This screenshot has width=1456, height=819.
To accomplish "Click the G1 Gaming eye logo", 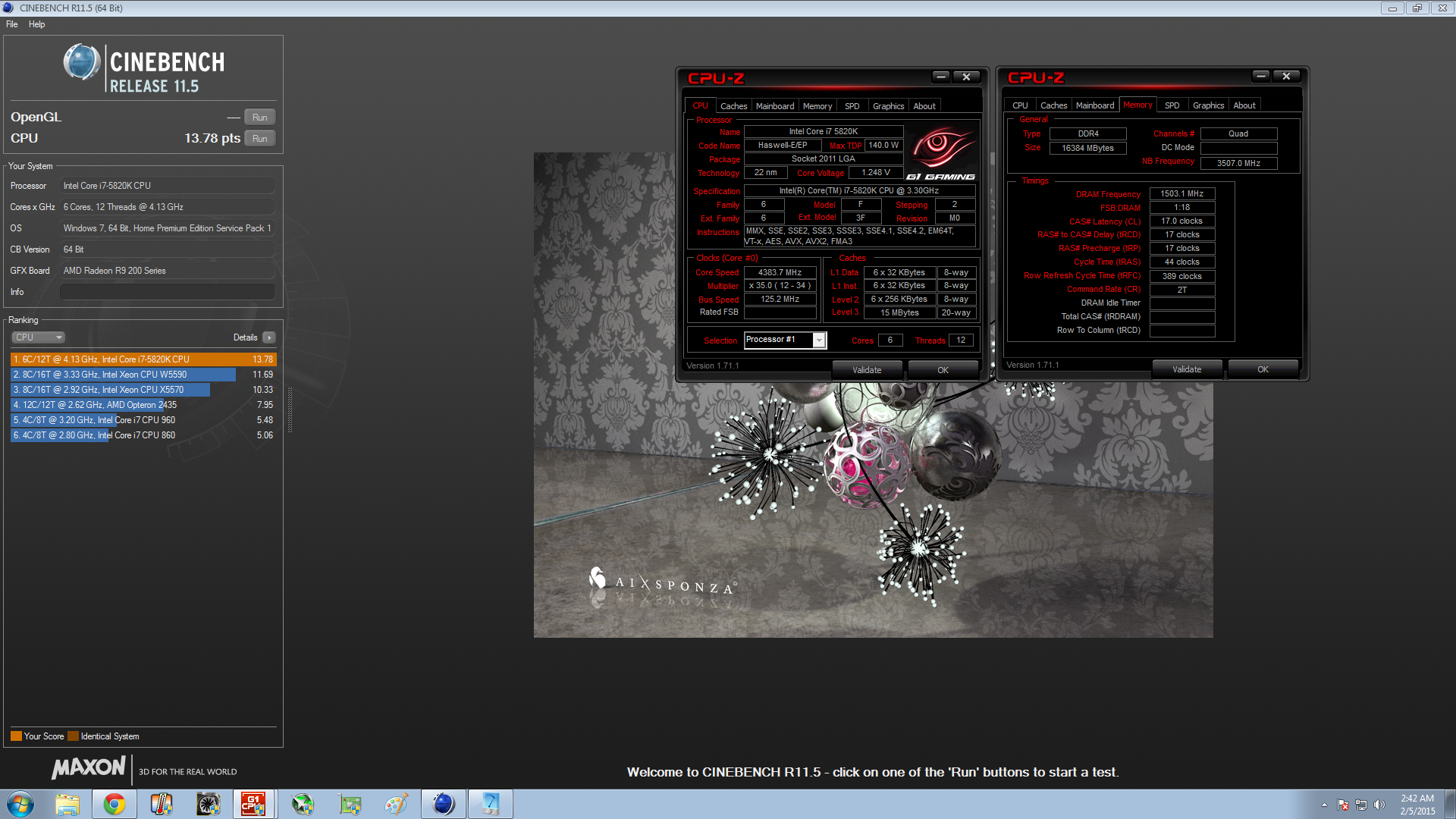I will [x=941, y=152].
